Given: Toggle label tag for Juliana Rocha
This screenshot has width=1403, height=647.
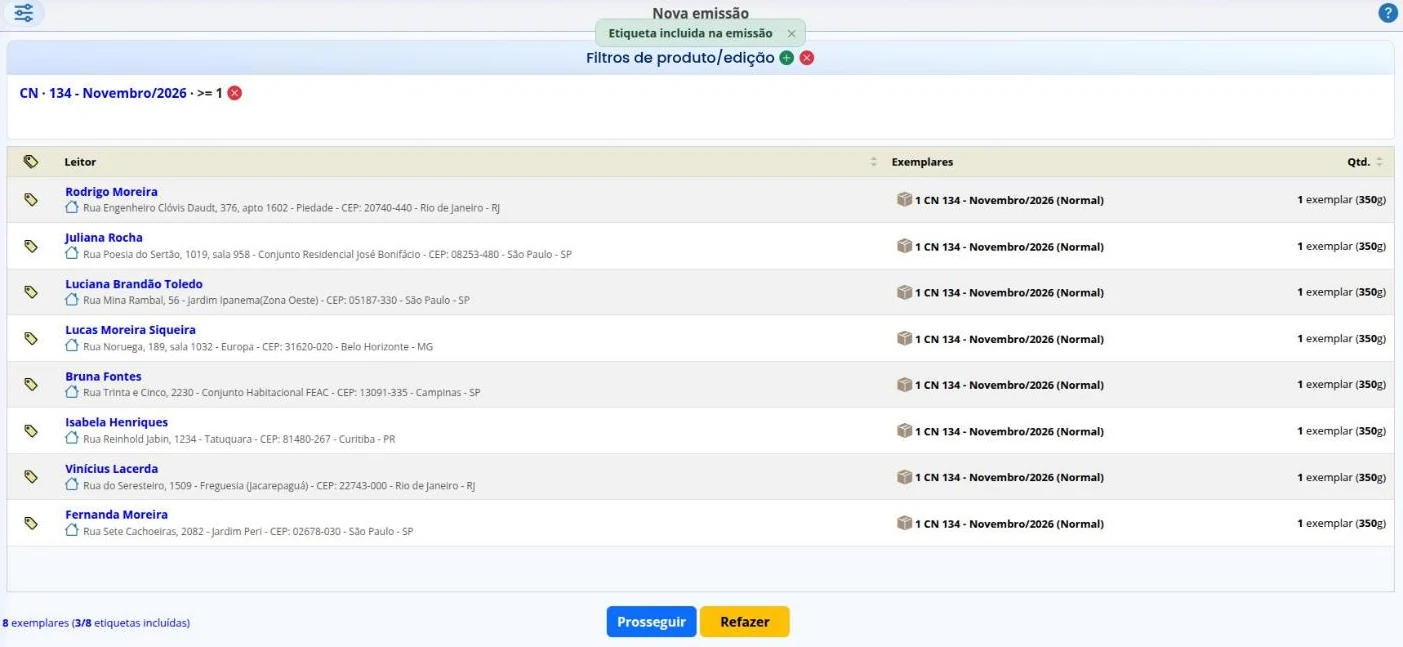Looking at the screenshot, I should (31, 246).
